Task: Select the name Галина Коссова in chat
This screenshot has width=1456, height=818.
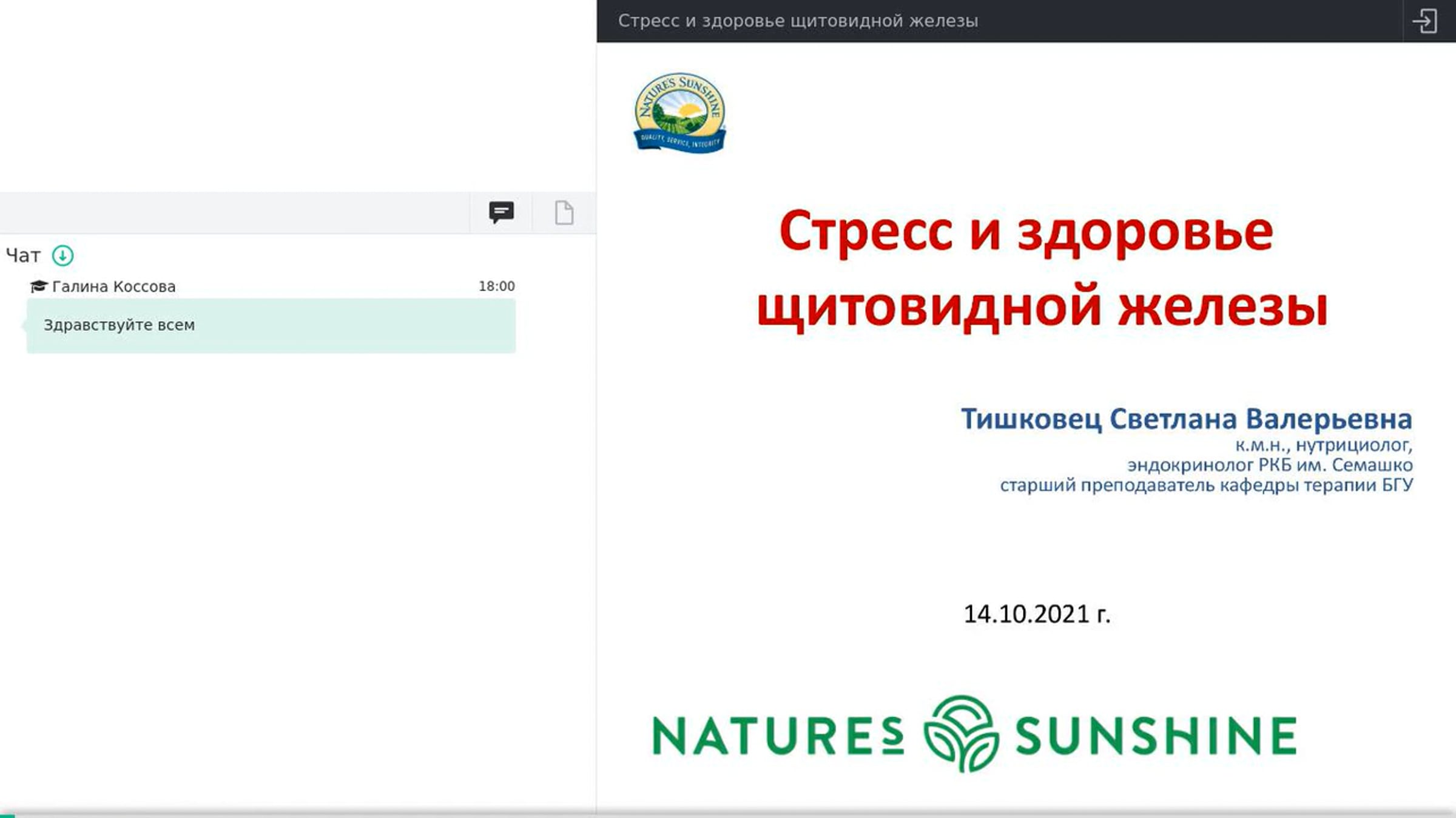Action: [x=114, y=286]
